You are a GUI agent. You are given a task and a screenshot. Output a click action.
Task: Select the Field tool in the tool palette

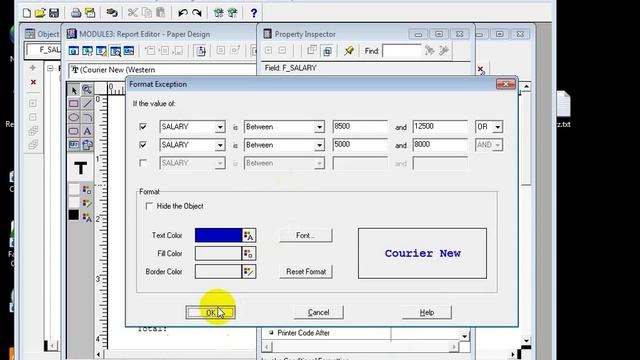[x=74, y=145]
